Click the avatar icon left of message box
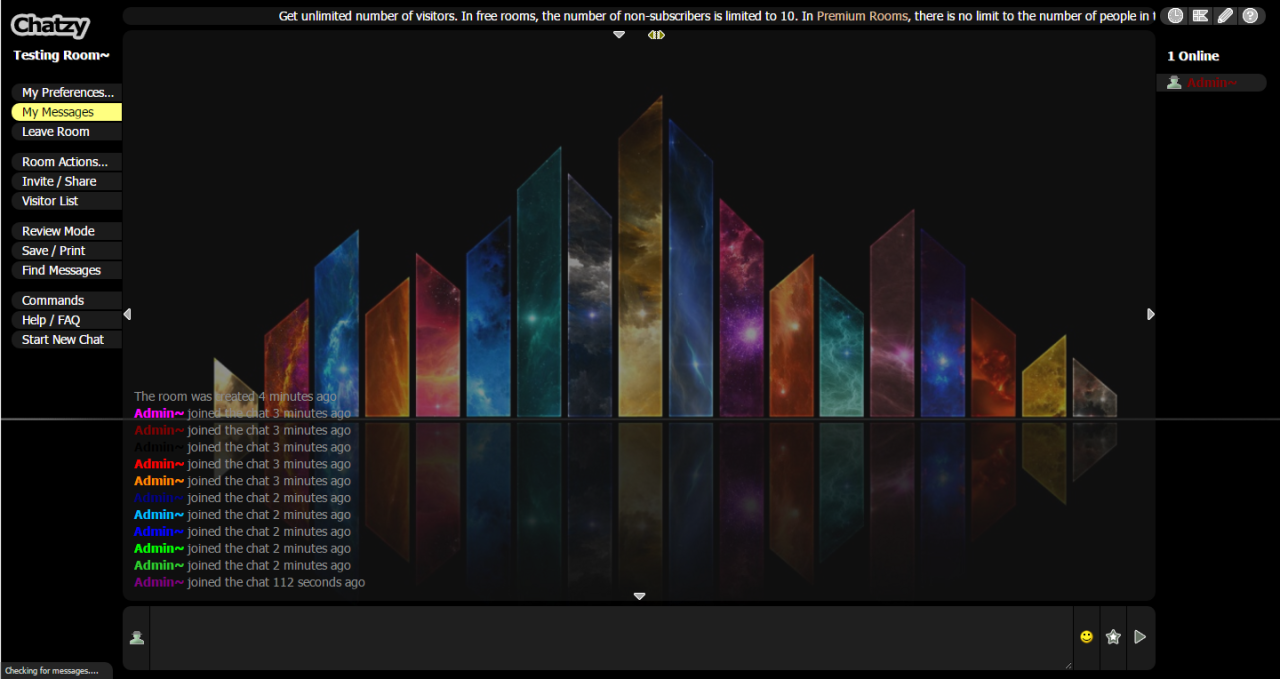The width and height of the screenshot is (1280, 679). [x=137, y=638]
